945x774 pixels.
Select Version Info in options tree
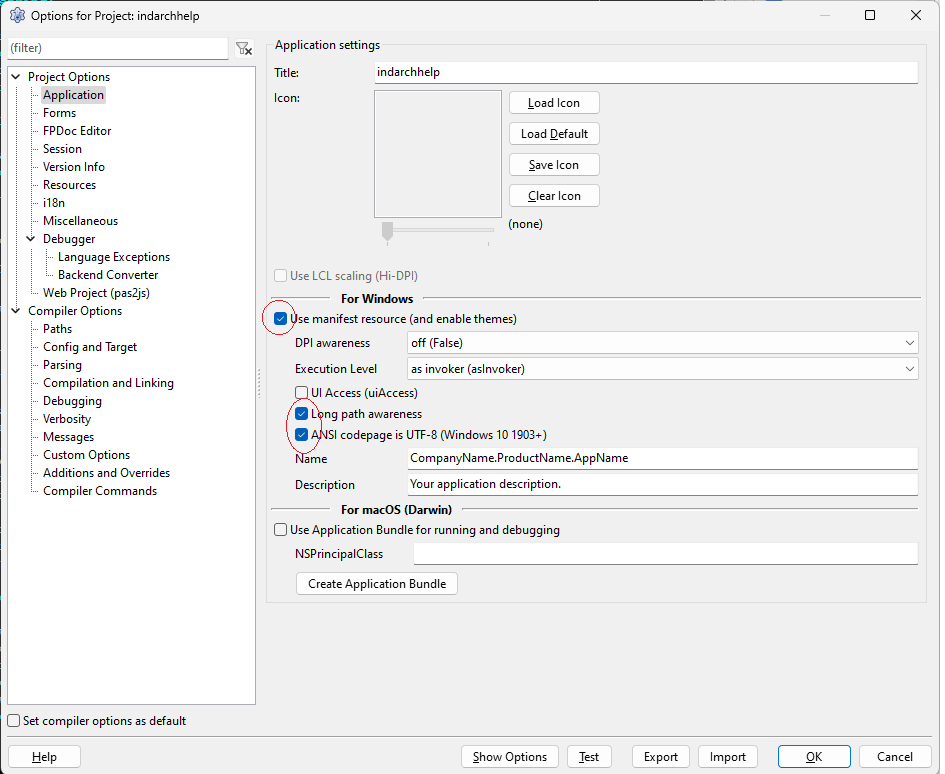tap(73, 167)
